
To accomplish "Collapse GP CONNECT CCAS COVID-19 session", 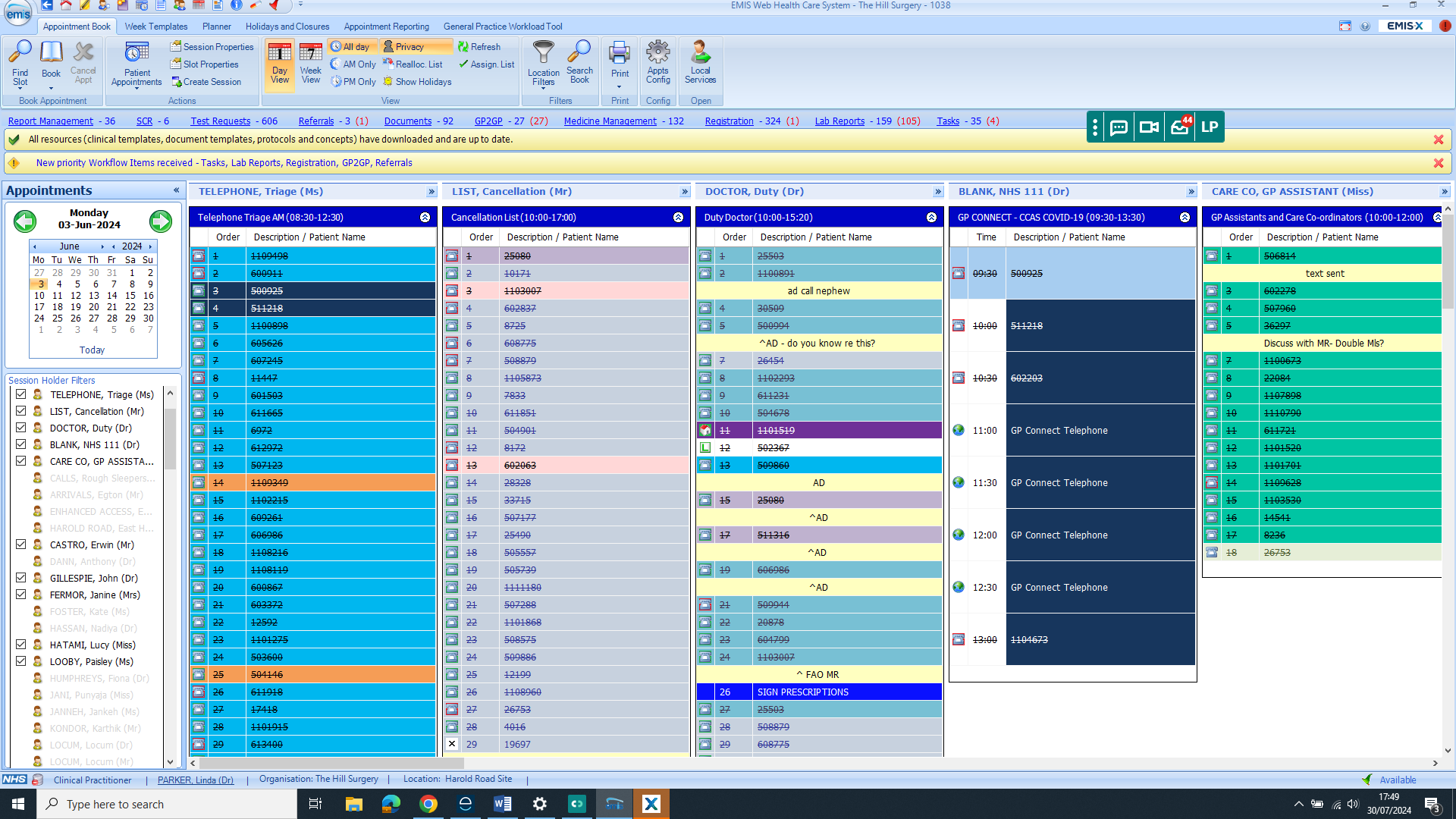I will [1185, 218].
